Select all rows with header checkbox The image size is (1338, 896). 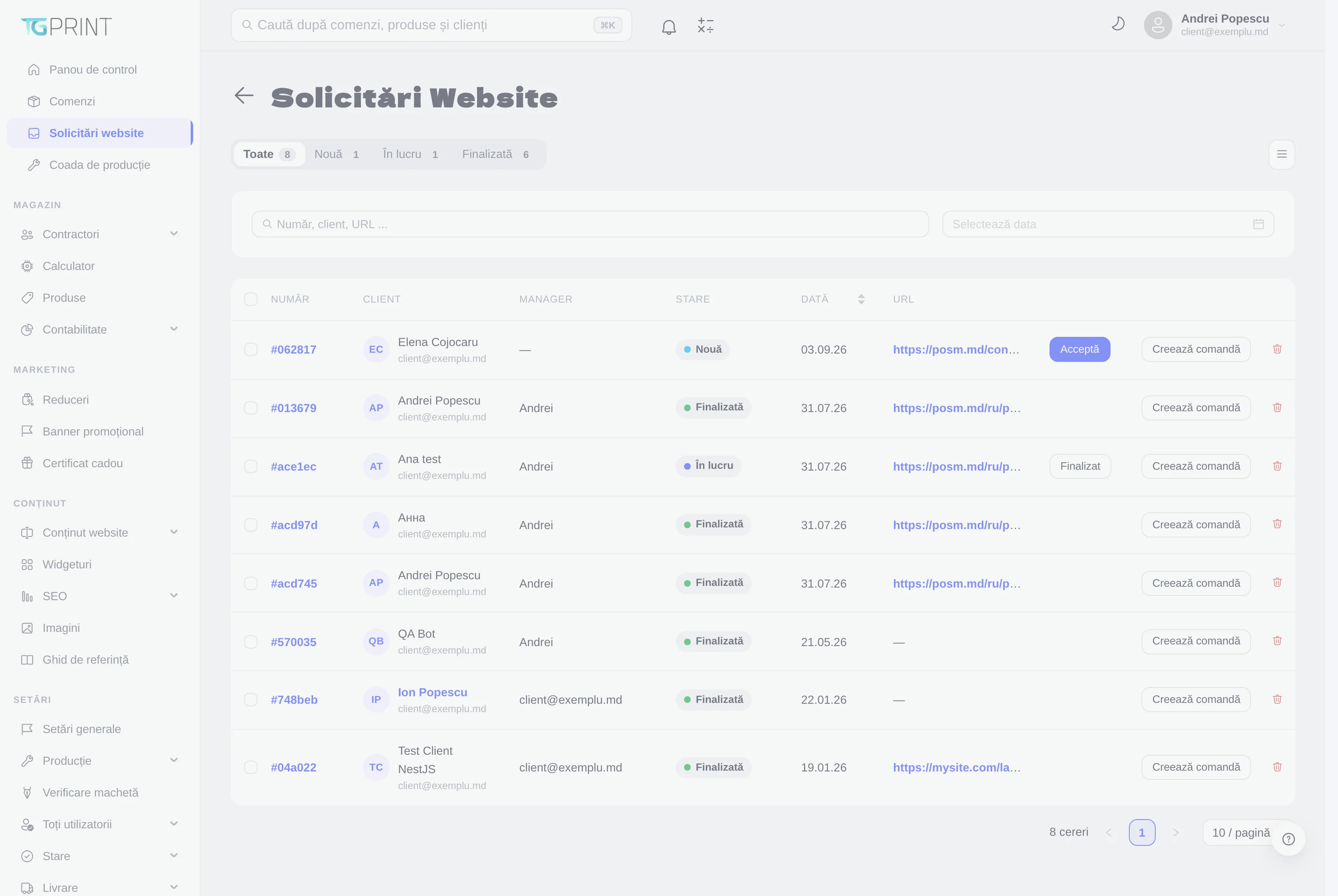(x=251, y=299)
